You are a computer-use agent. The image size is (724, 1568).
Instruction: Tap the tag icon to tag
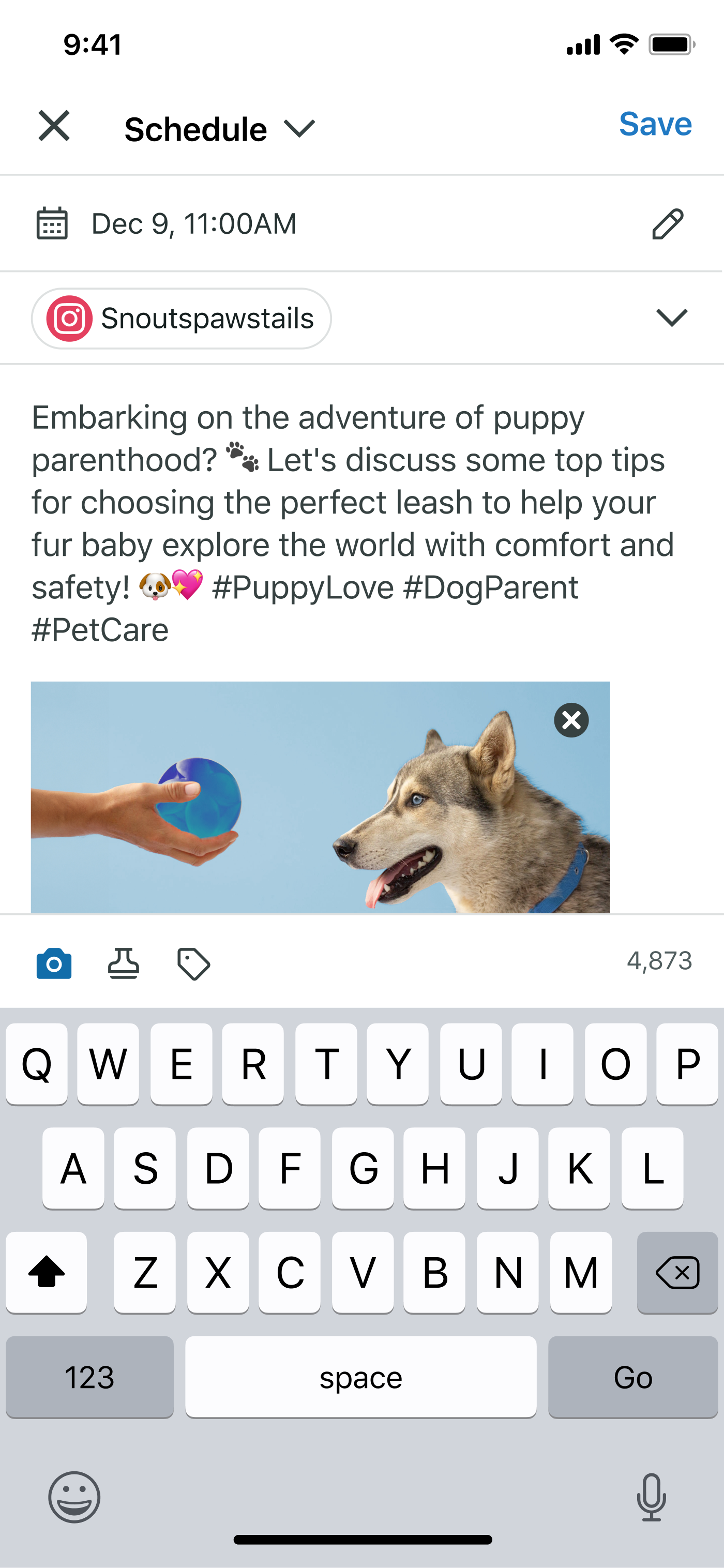tap(193, 963)
